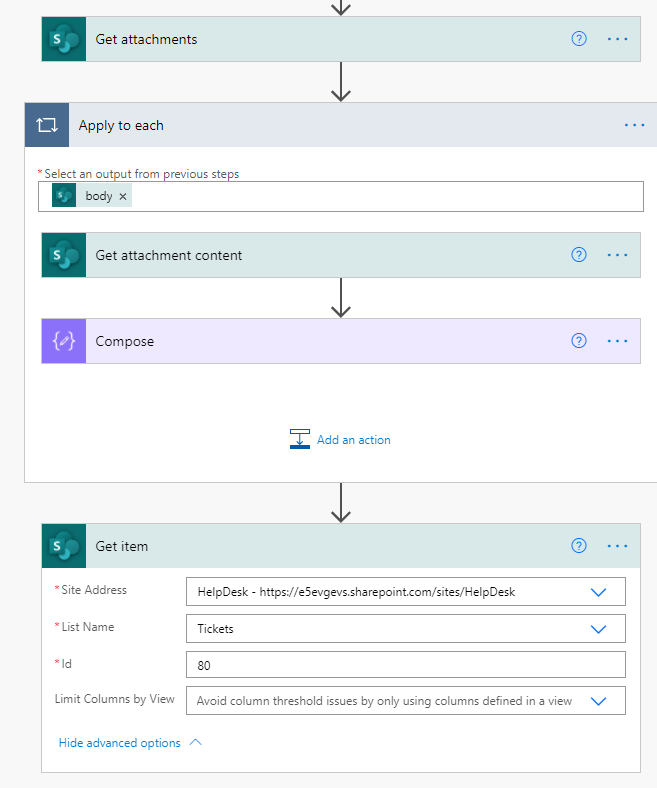Click the SharePoint icon on Get attachment content

coord(63,256)
